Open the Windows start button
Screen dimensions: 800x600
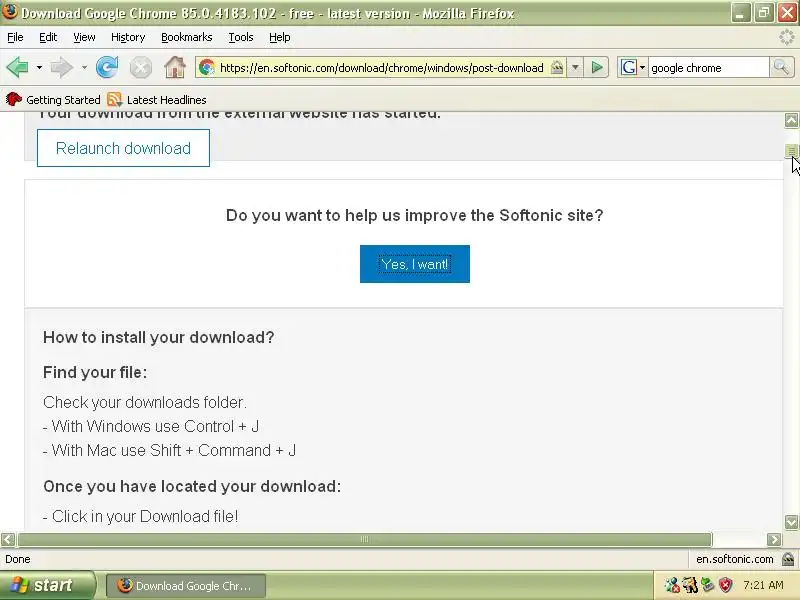[x=47, y=585]
